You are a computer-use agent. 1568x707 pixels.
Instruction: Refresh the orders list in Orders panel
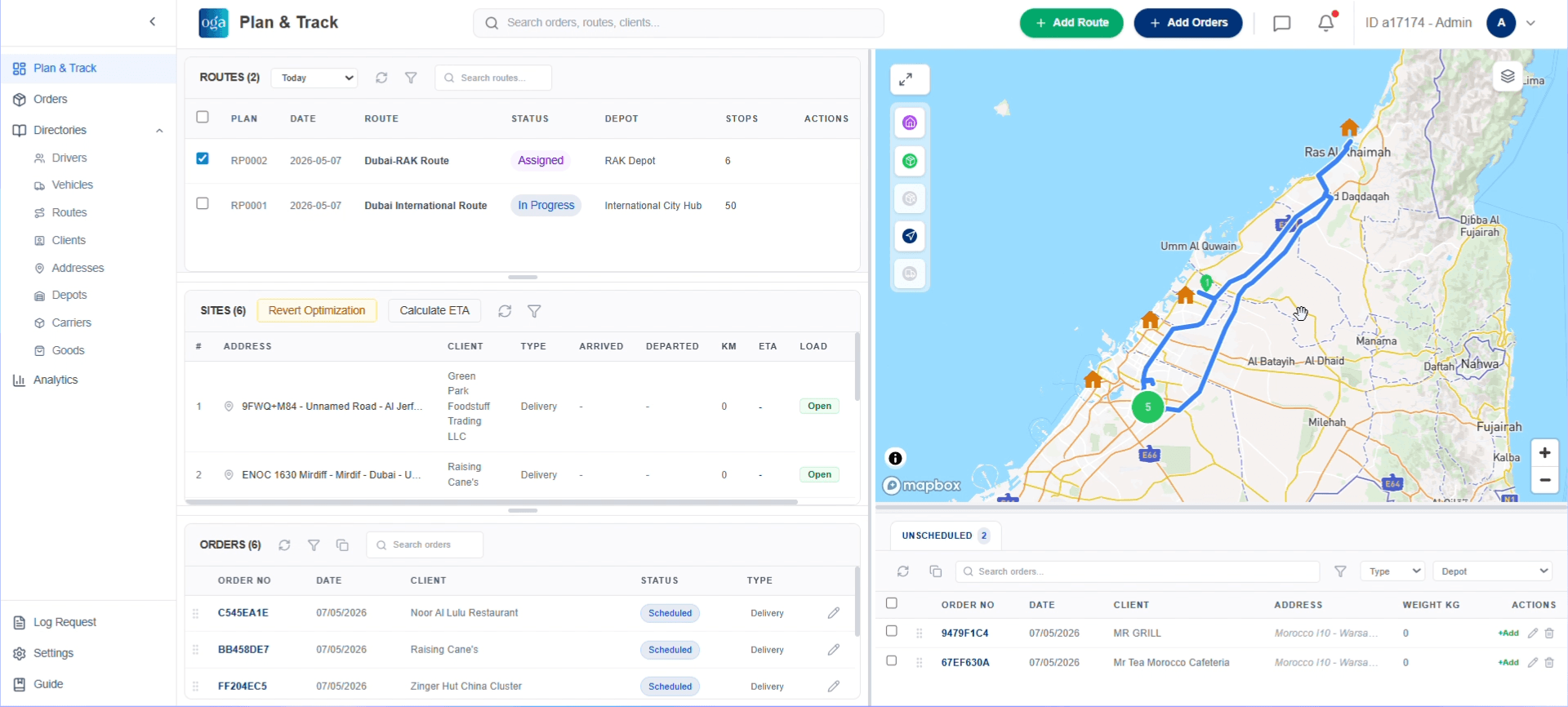284,545
